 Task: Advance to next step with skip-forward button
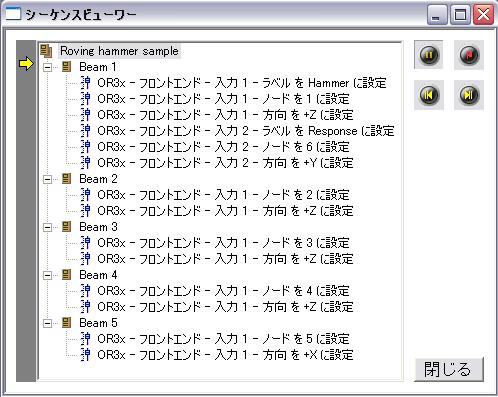469,95
